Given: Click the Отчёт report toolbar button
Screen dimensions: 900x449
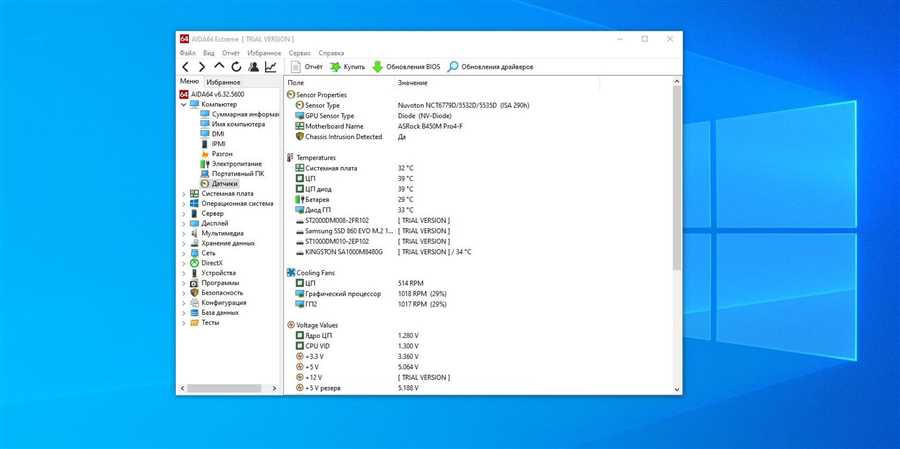Looking at the screenshot, I should (307, 67).
